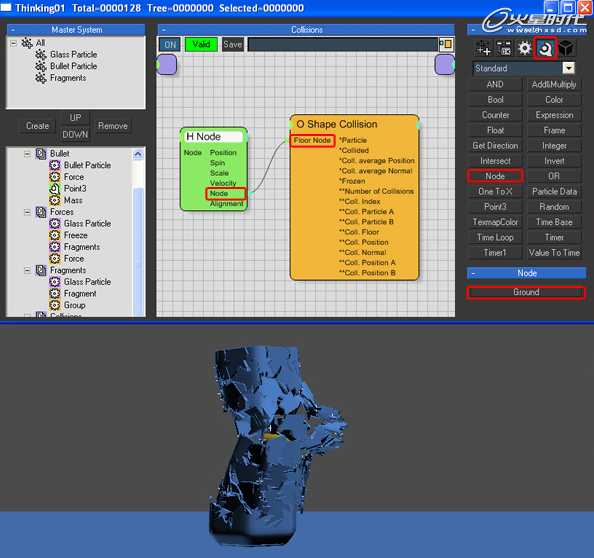Viewport: 594px width, 558px height.
Task: Click the Conditions icon with minus signs
Action: 504,48
